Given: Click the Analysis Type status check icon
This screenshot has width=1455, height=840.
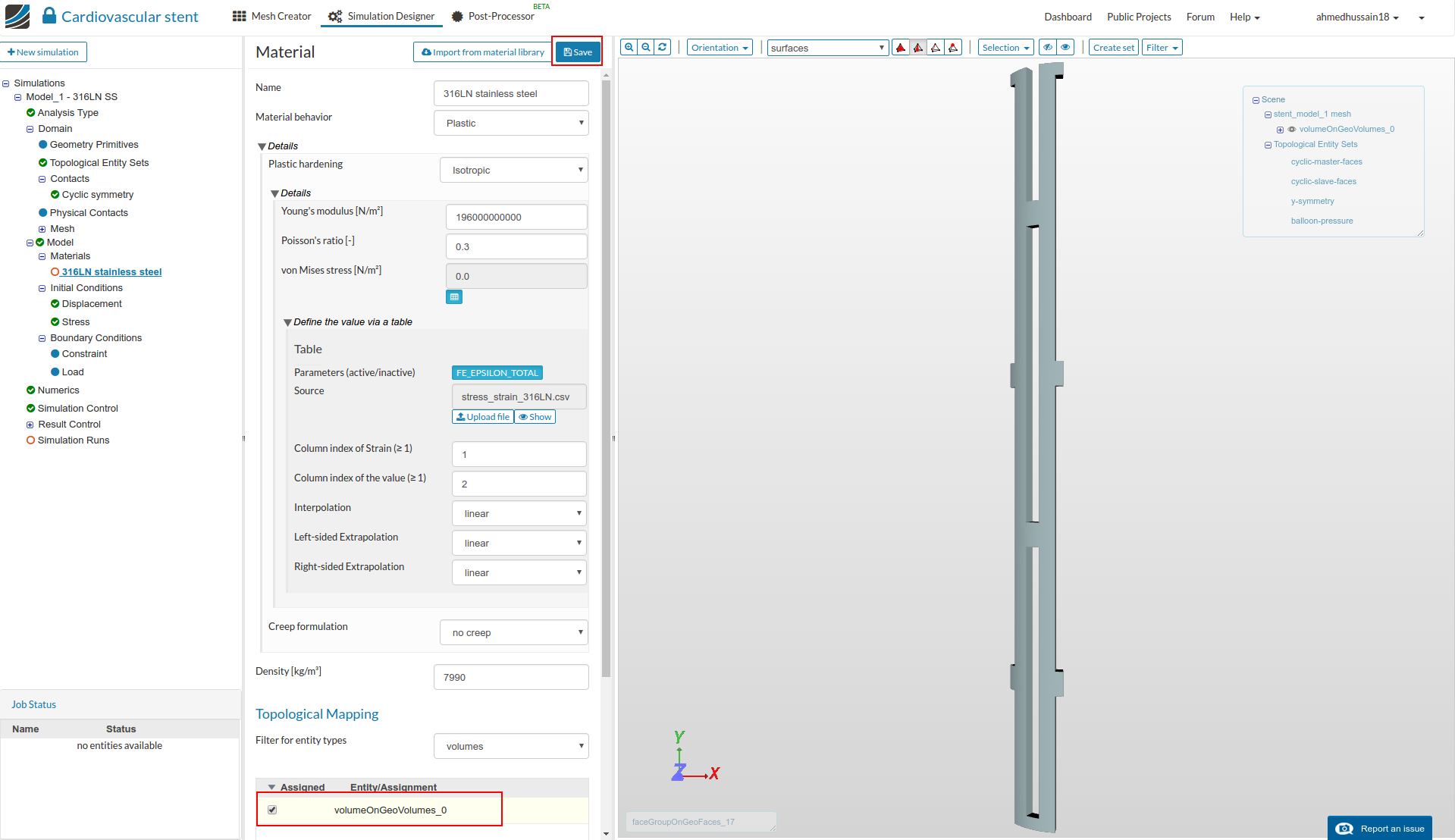Looking at the screenshot, I should point(31,113).
